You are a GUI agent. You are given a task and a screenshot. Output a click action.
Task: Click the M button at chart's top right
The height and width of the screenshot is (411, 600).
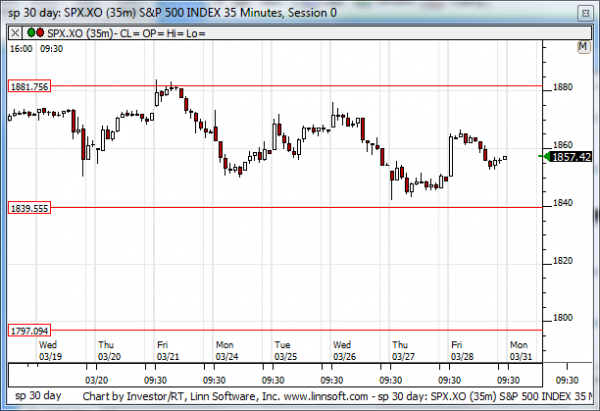click(582, 47)
